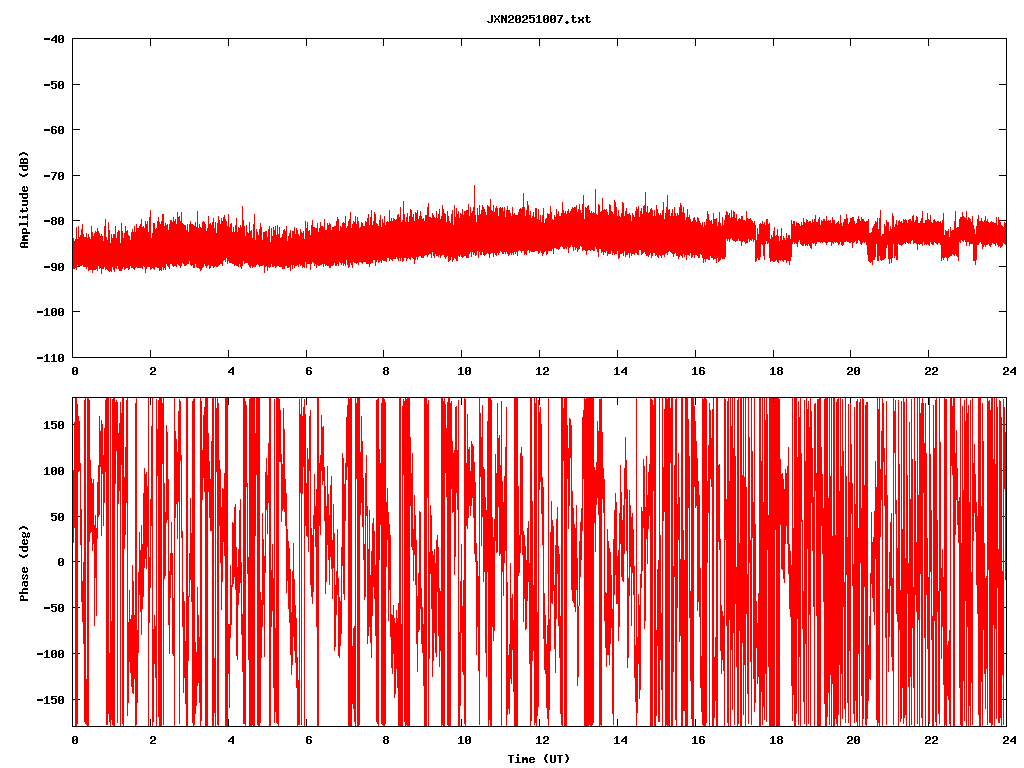Click hour 6 under the phase plot

point(307,740)
